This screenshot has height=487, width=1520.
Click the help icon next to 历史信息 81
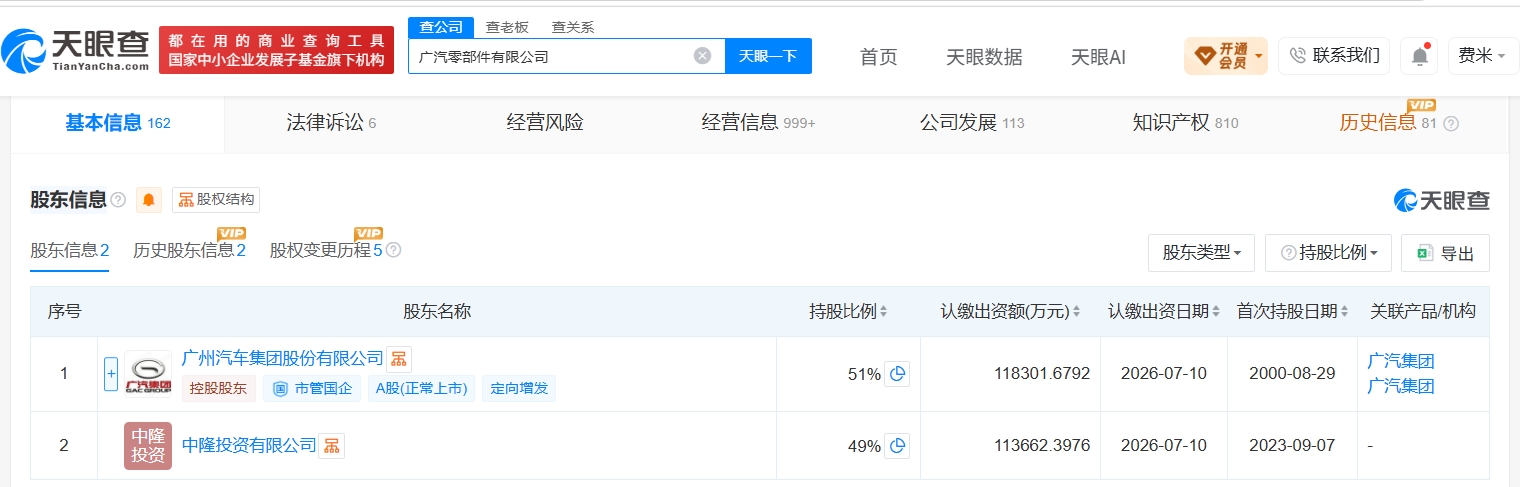[1451, 124]
